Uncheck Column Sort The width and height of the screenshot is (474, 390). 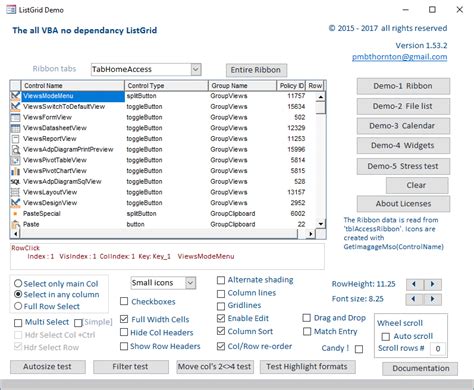tap(221, 331)
